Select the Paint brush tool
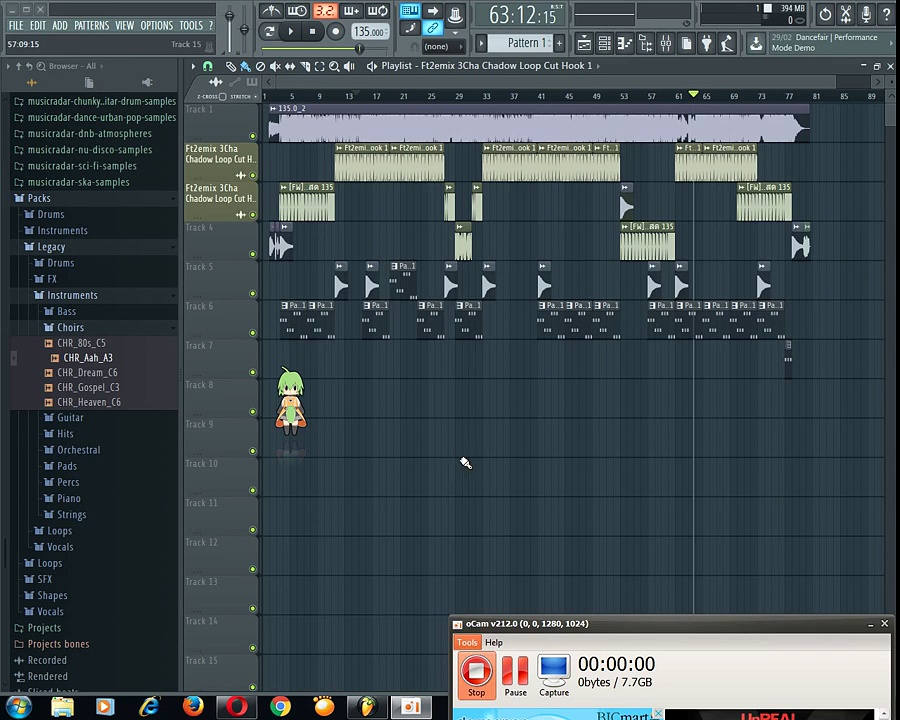Viewport: 900px width, 720px height. click(245, 67)
